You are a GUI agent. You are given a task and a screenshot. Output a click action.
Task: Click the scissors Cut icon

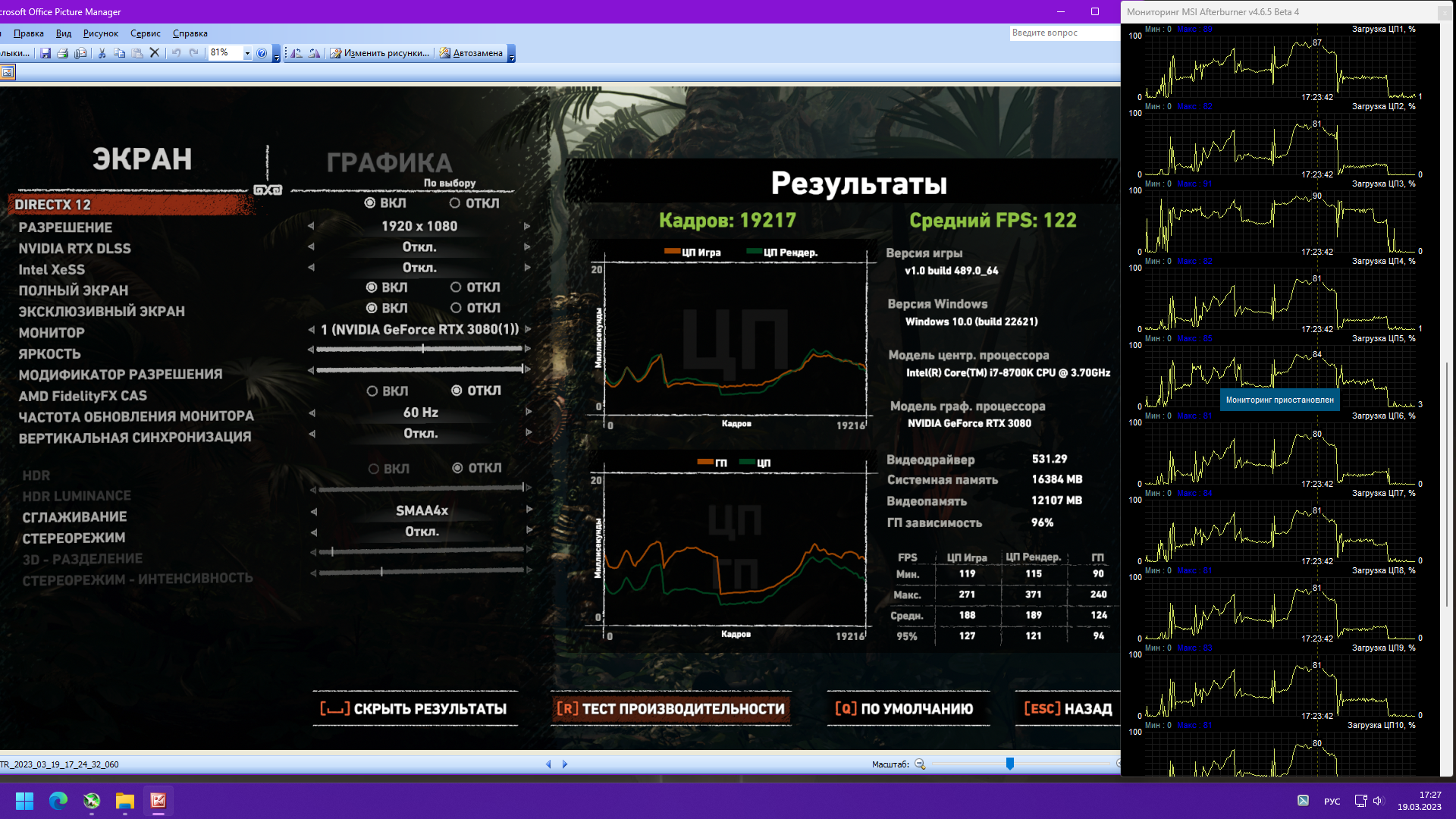[102, 53]
